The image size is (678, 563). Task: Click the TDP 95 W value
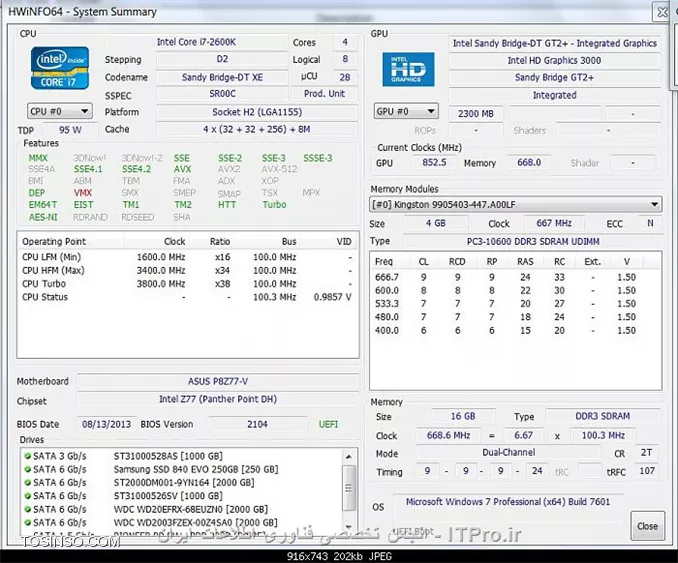coord(70,130)
